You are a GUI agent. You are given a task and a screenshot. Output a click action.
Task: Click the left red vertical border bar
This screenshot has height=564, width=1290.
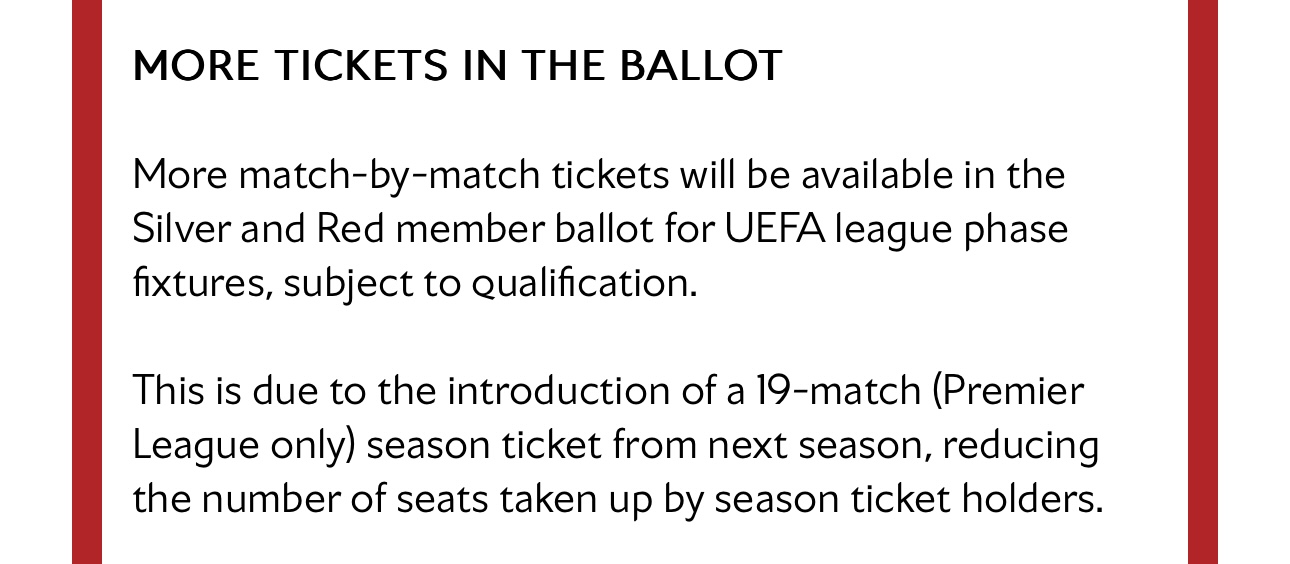87,282
